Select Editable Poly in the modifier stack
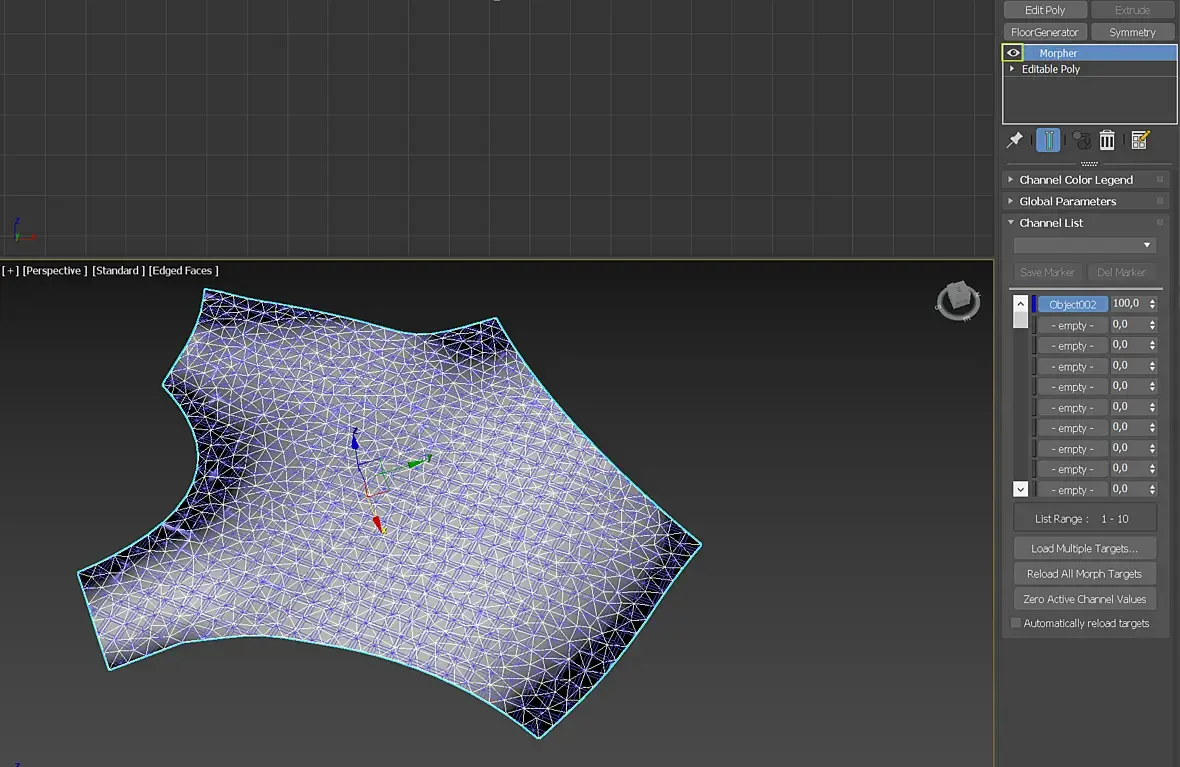 (1051, 69)
